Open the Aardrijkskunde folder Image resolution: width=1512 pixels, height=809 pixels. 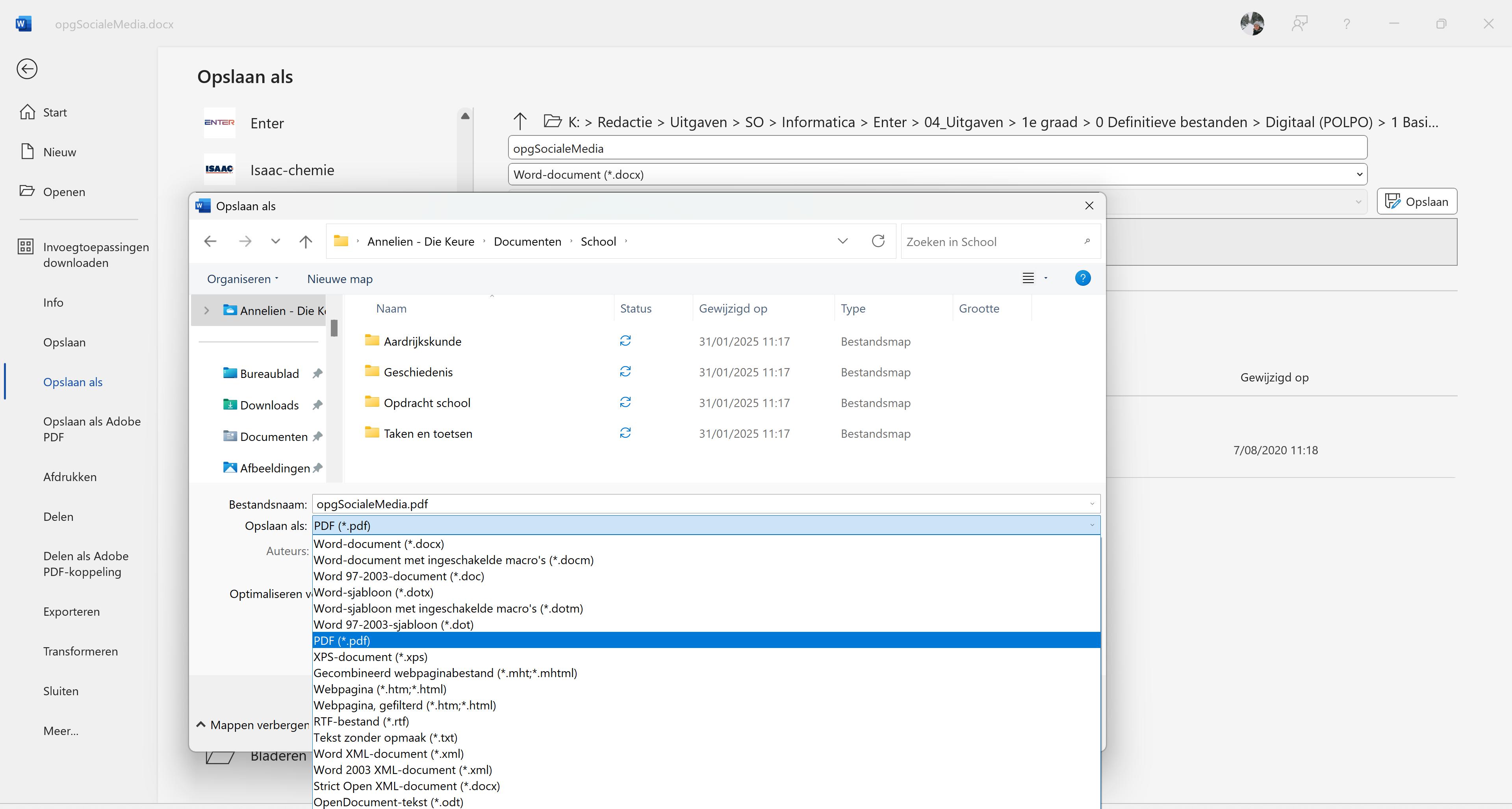(x=422, y=341)
